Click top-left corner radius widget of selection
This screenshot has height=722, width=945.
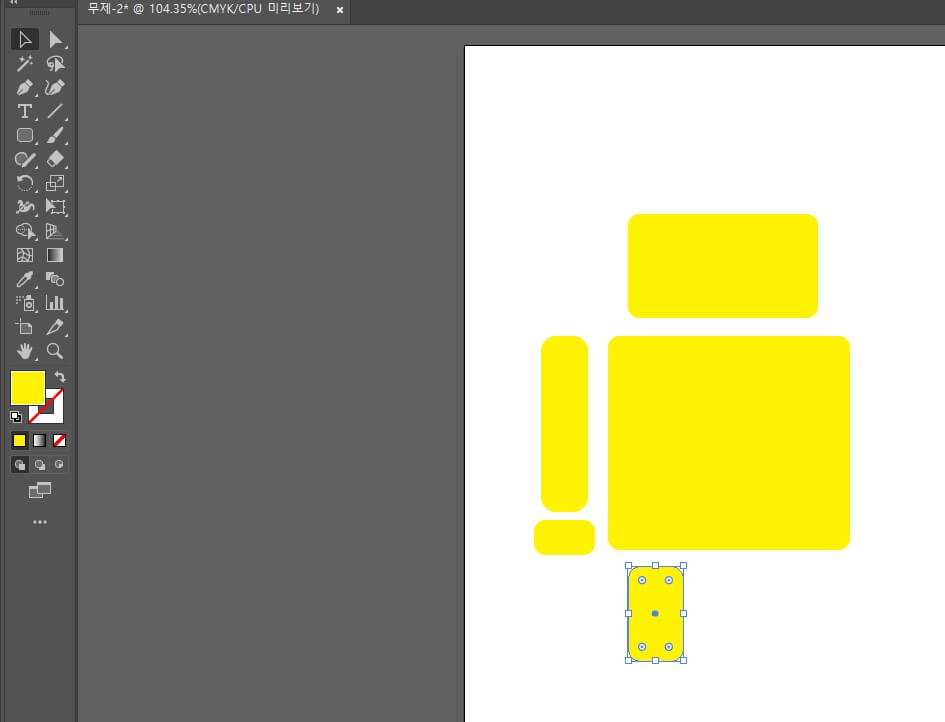[642, 580]
